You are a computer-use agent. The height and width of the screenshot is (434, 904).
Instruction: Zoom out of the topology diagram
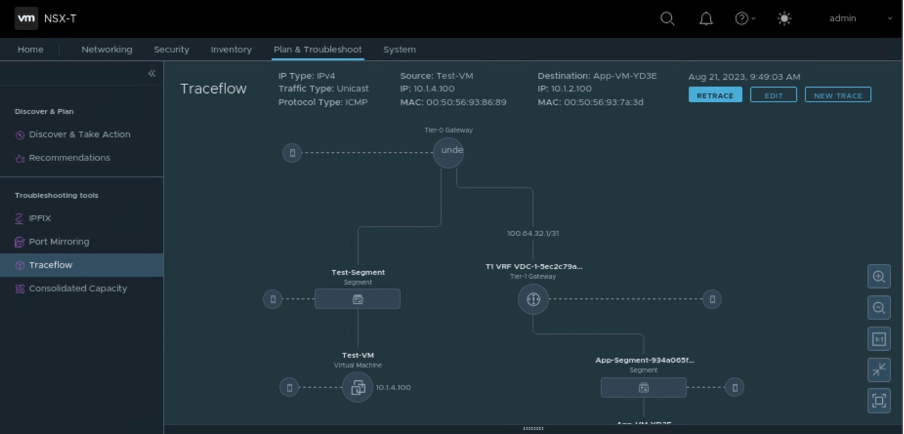[x=879, y=308]
